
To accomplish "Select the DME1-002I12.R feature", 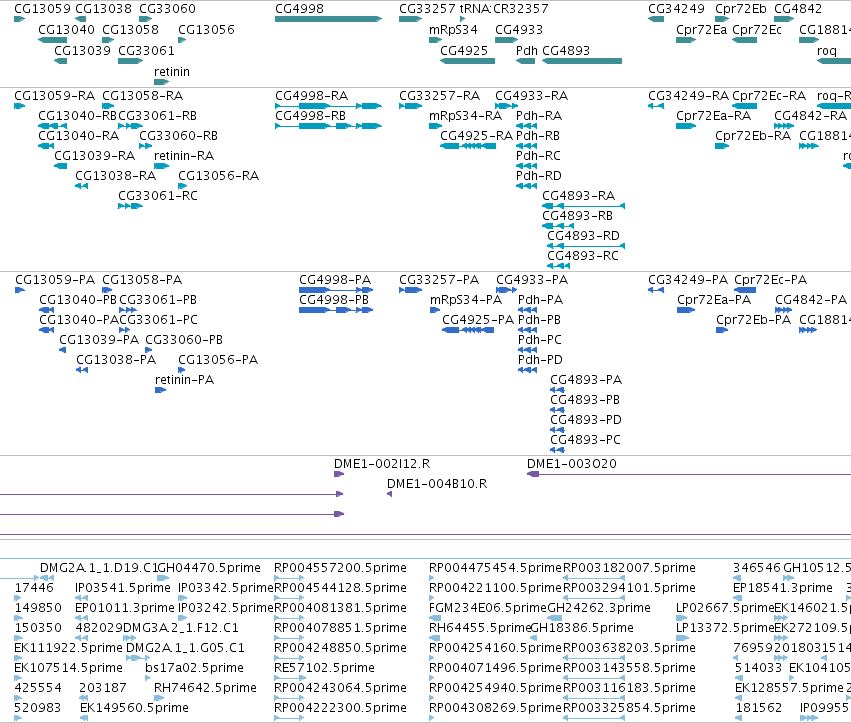I will 339,474.
